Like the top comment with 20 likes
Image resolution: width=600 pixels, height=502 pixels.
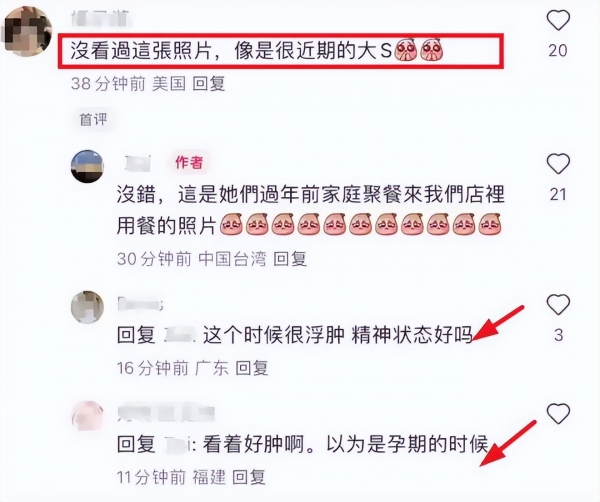pyautogui.click(x=558, y=20)
